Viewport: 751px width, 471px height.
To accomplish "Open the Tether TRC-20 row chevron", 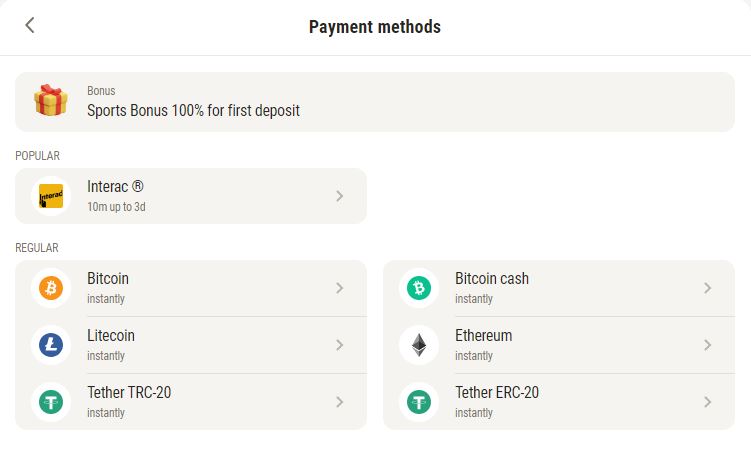I will point(340,402).
